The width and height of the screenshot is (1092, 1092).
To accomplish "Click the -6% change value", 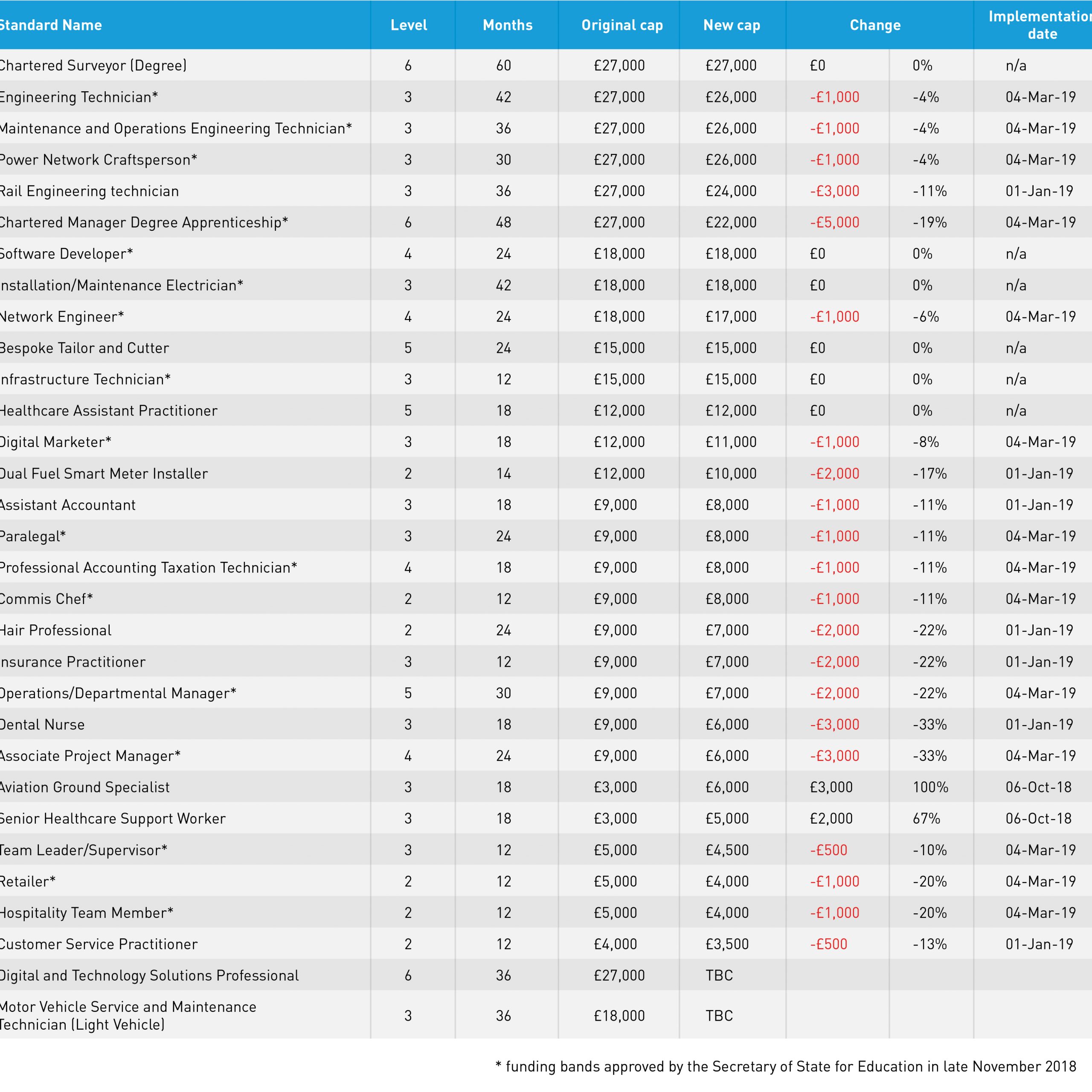I will click(926, 317).
